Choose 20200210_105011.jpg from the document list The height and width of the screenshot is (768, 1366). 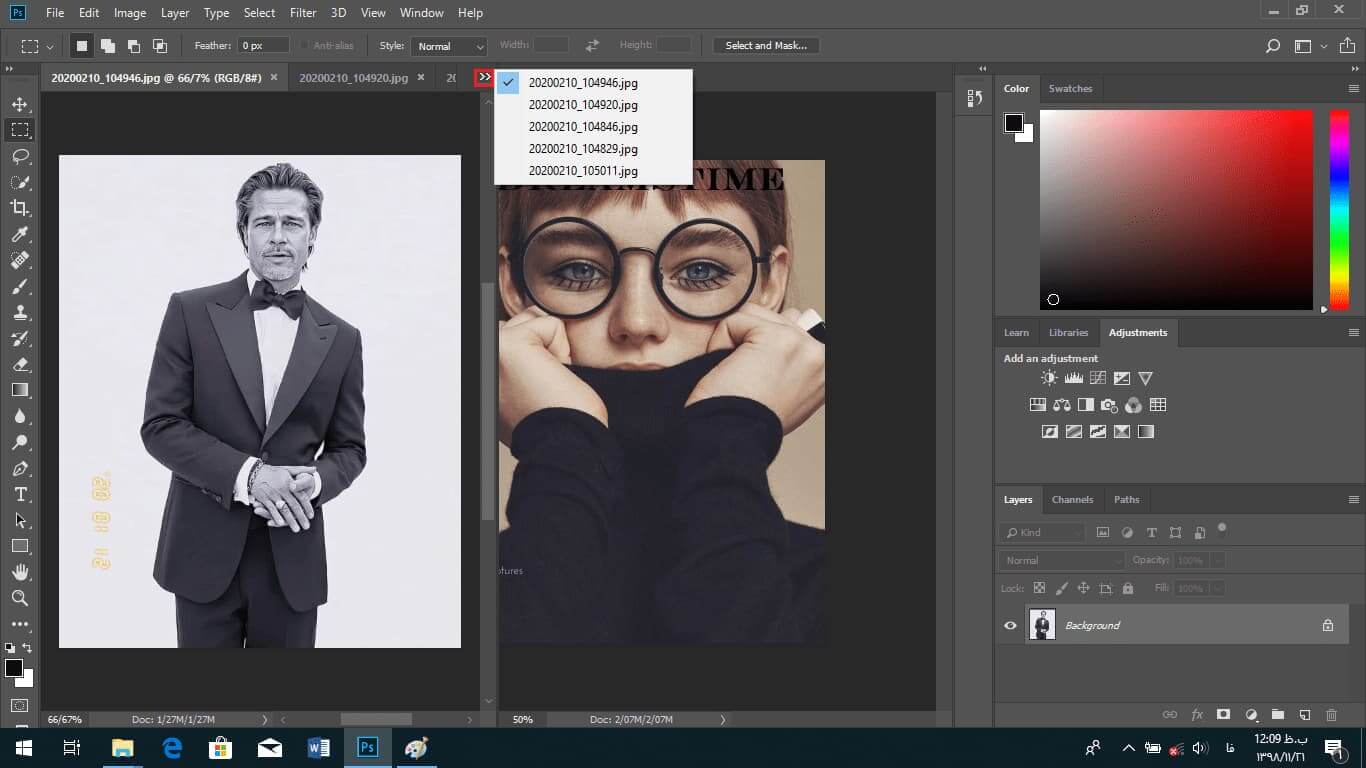583,171
